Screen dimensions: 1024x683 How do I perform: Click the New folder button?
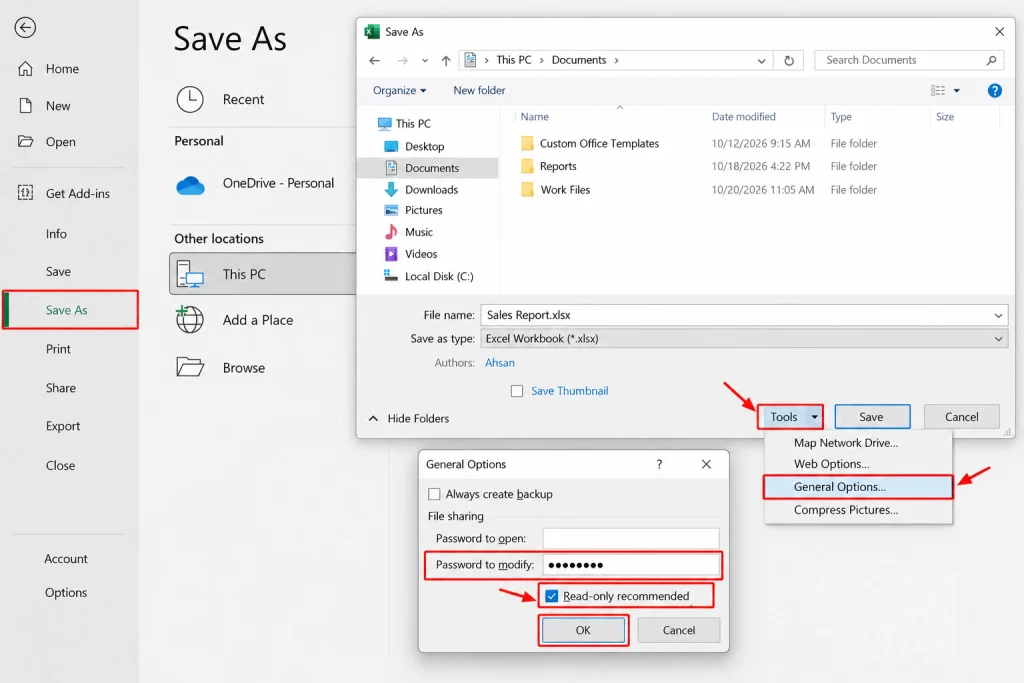(479, 90)
